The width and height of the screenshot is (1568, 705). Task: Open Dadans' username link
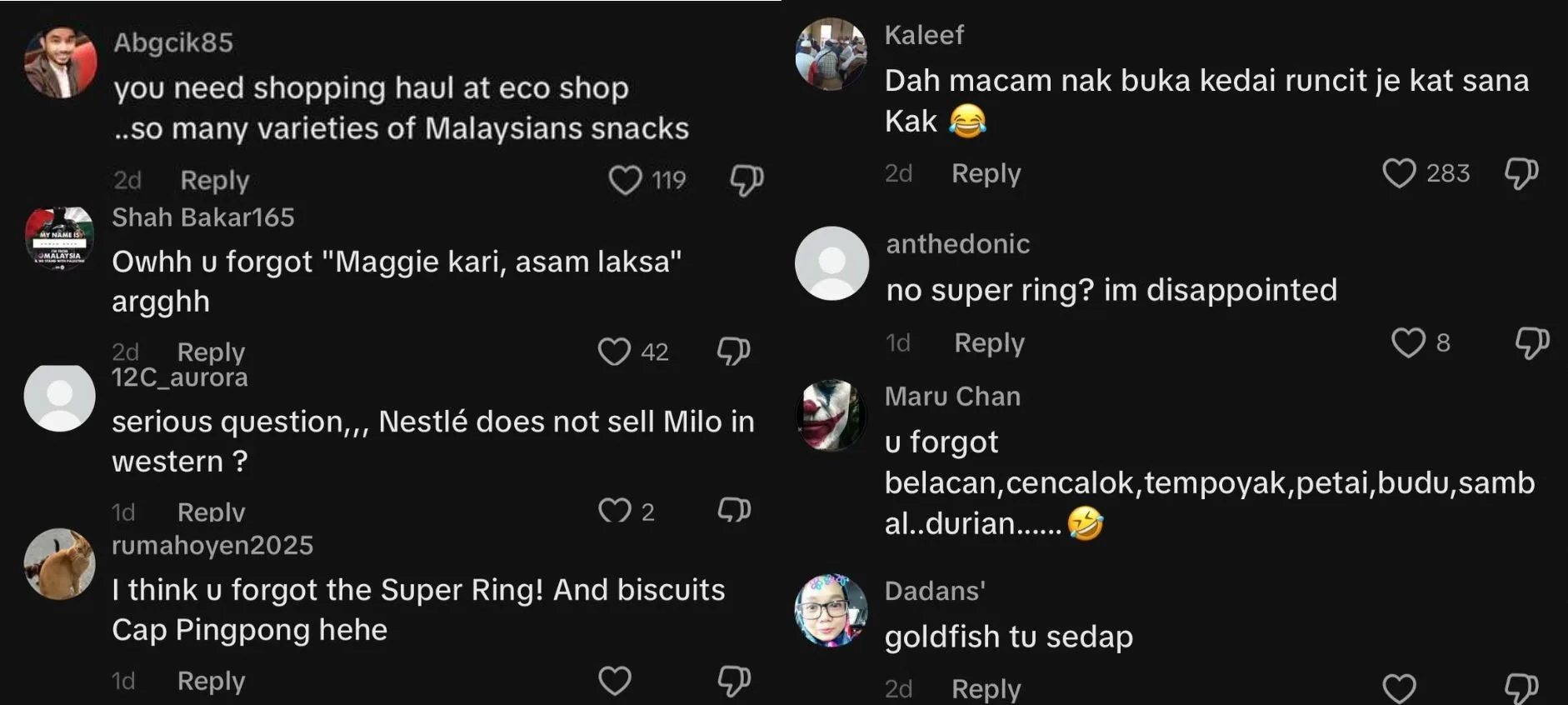point(935,591)
